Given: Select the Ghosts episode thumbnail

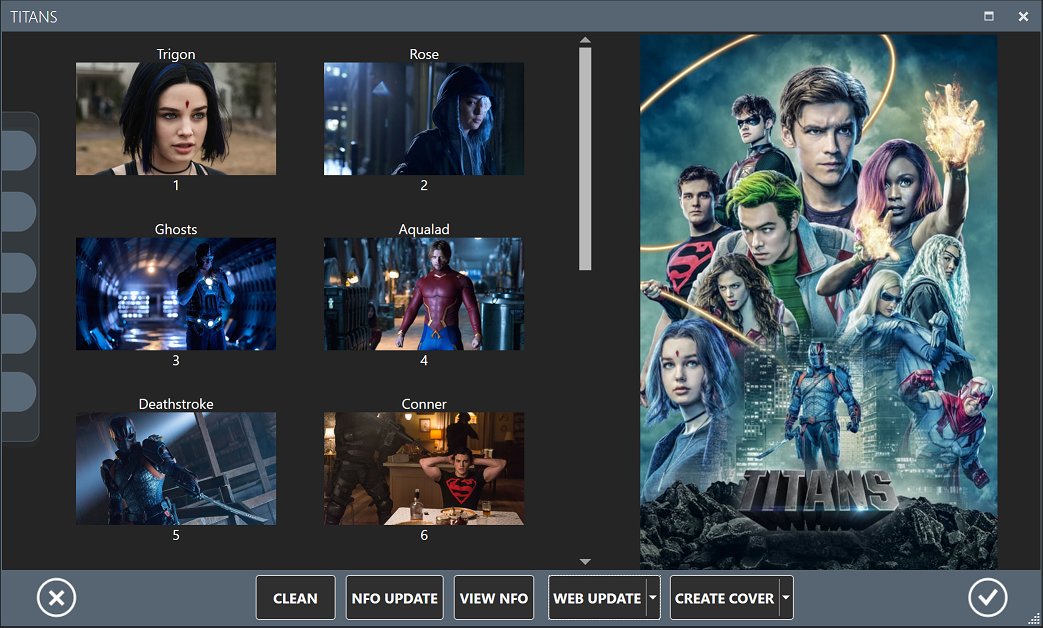Looking at the screenshot, I should pos(176,294).
